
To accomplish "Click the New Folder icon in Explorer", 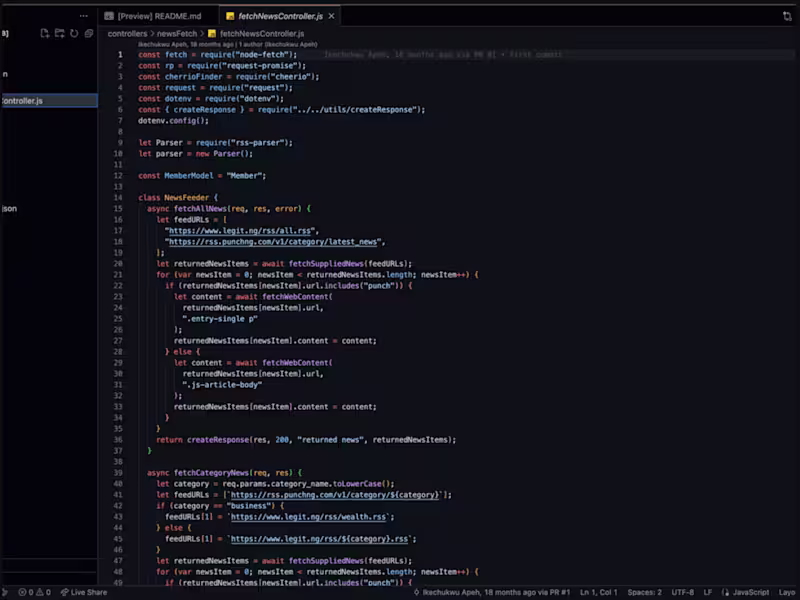I will click(x=60, y=34).
